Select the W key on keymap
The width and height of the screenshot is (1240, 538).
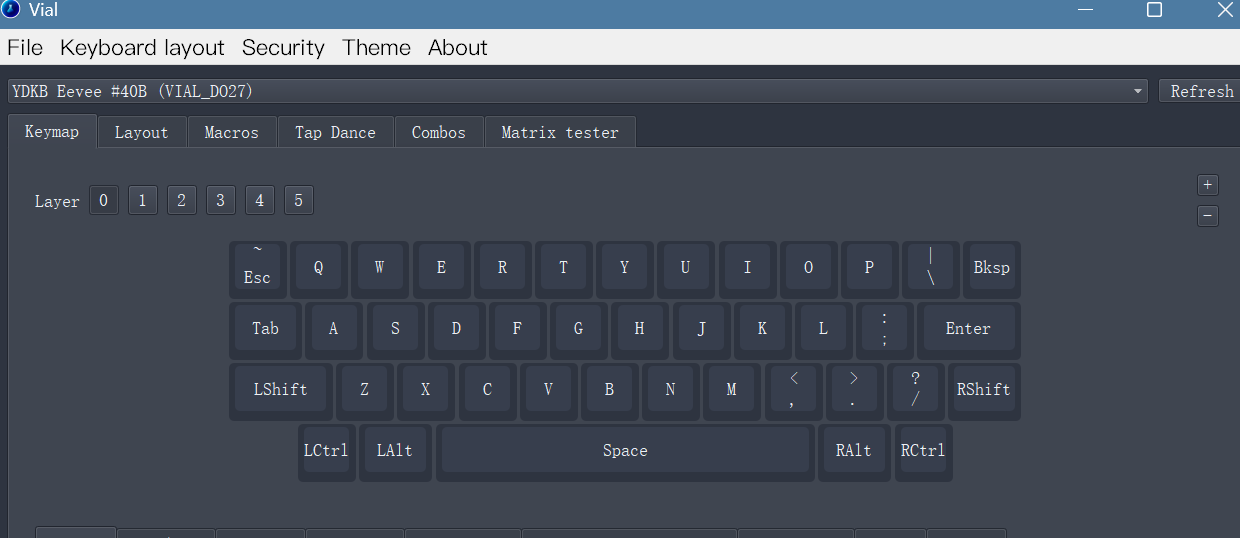coord(380,269)
